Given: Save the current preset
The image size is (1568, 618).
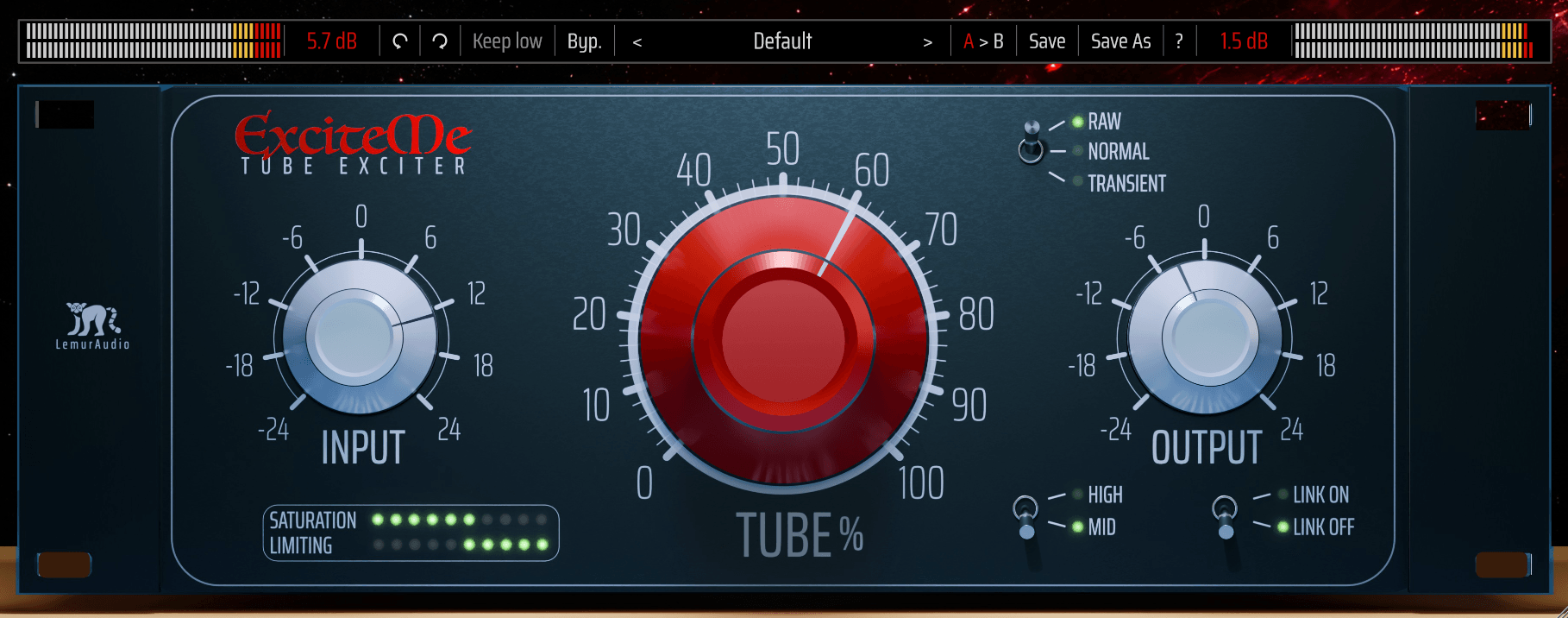Looking at the screenshot, I should (x=1047, y=41).
